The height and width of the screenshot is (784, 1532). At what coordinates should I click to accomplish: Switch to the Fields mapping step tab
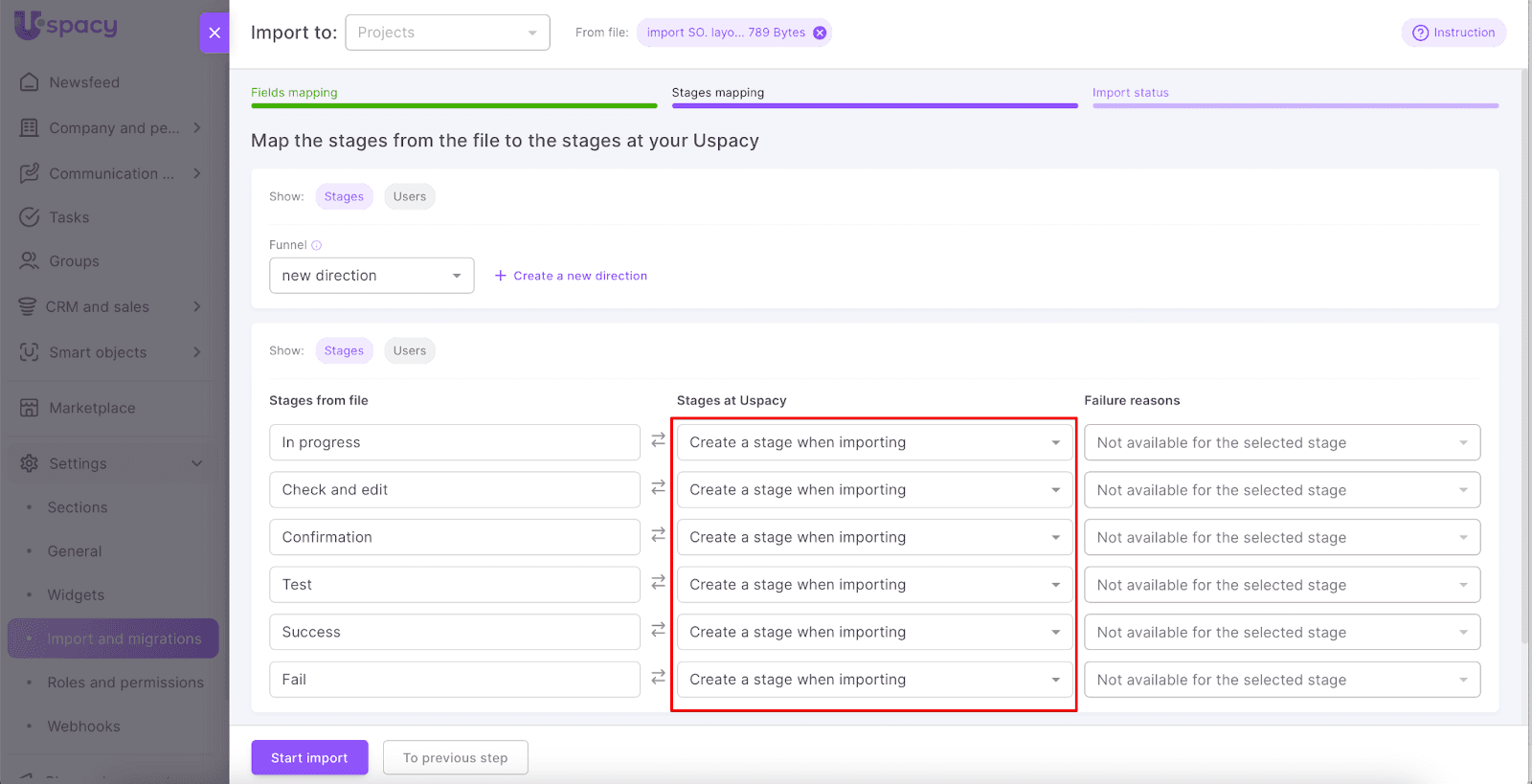click(294, 93)
